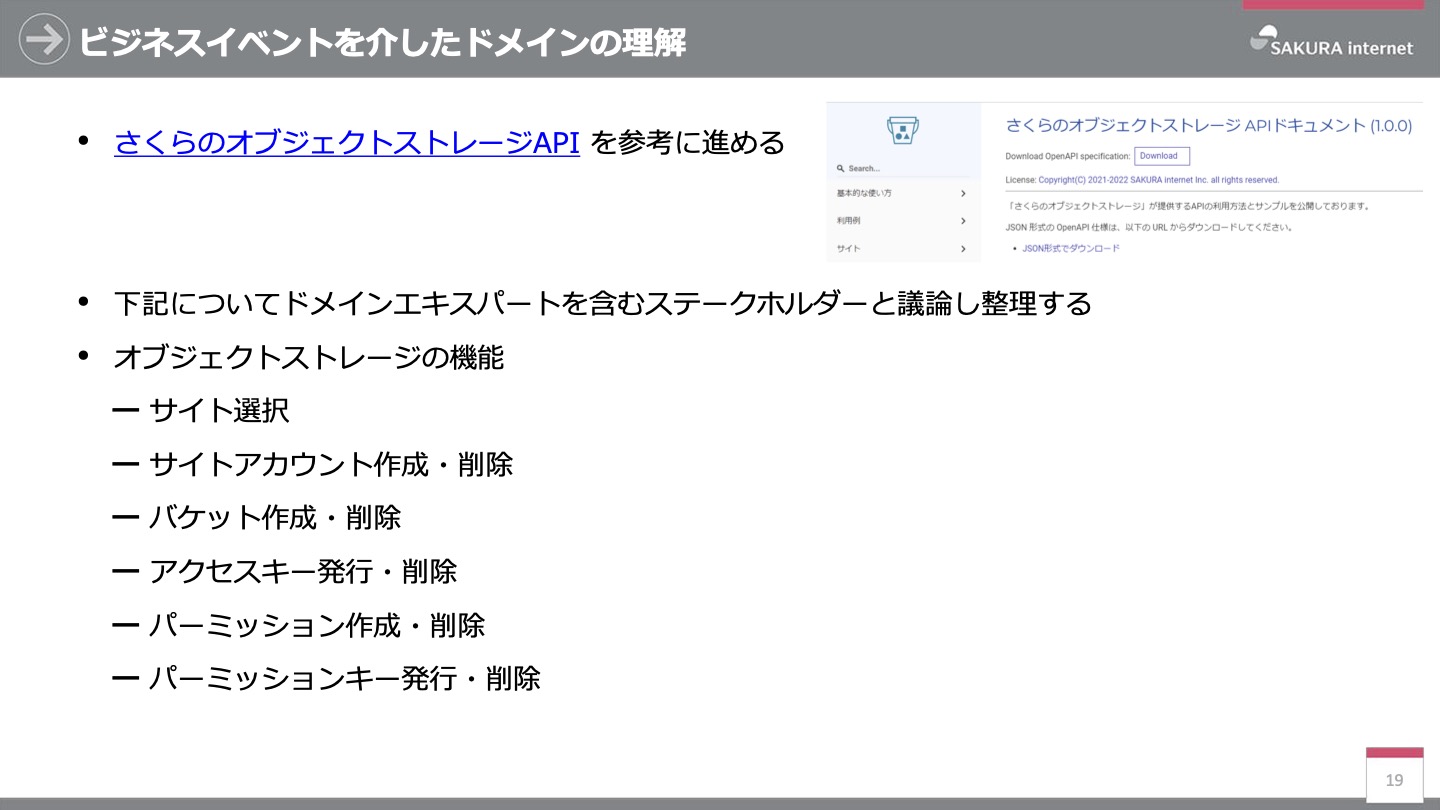Click the bucket icon in the API doc screenshot
Image resolution: width=1440 pixels, height=810 pixels.
[903, 130]
